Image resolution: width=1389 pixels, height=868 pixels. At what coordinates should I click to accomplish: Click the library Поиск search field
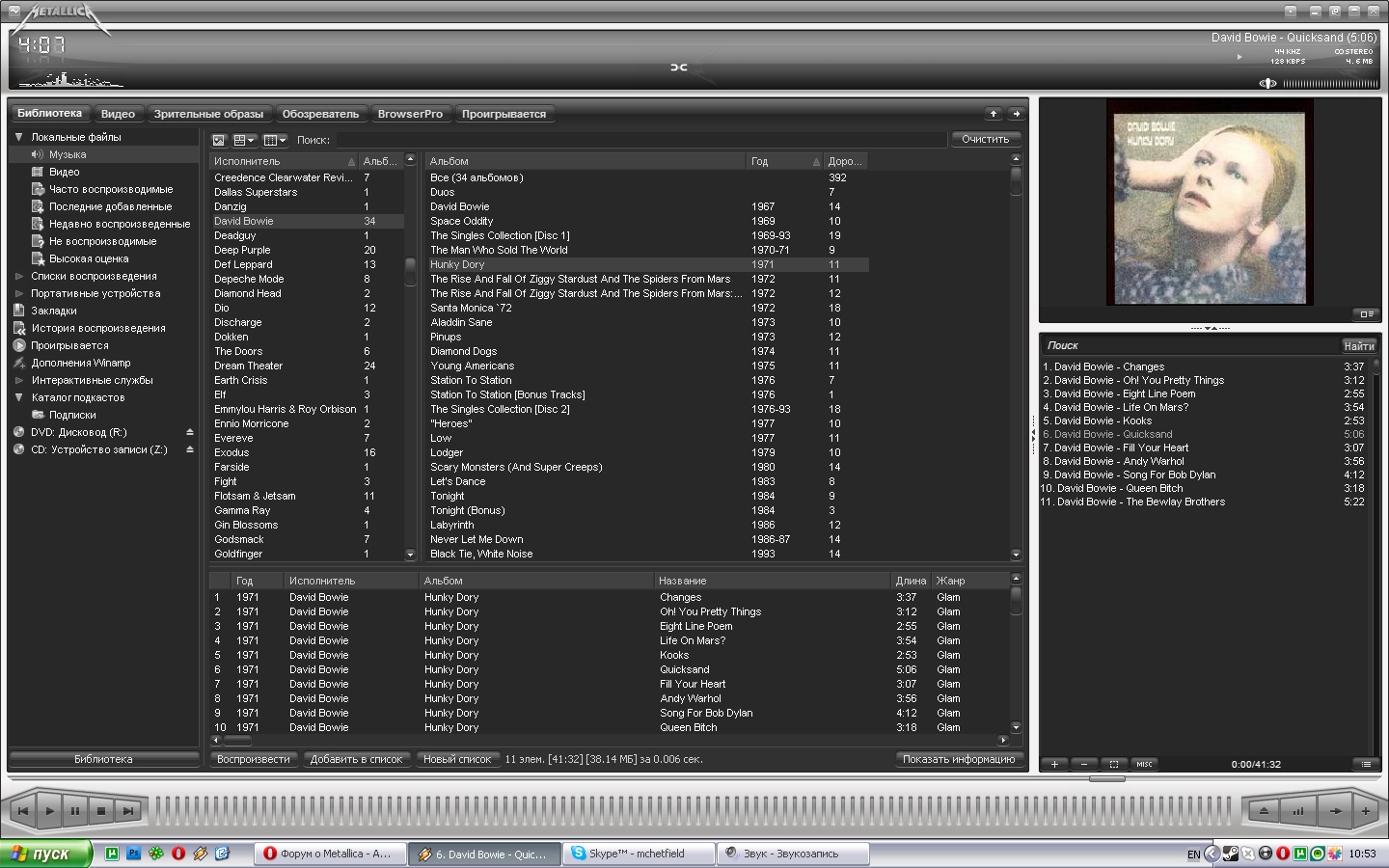(637, 140)
